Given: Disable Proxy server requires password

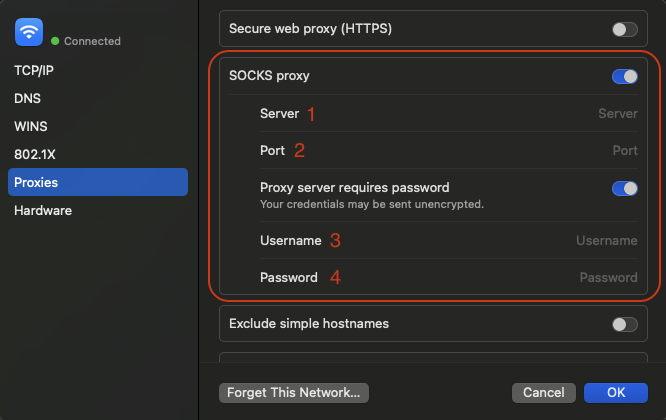Looking at the screenshot, I should click(x=624, y=188).
